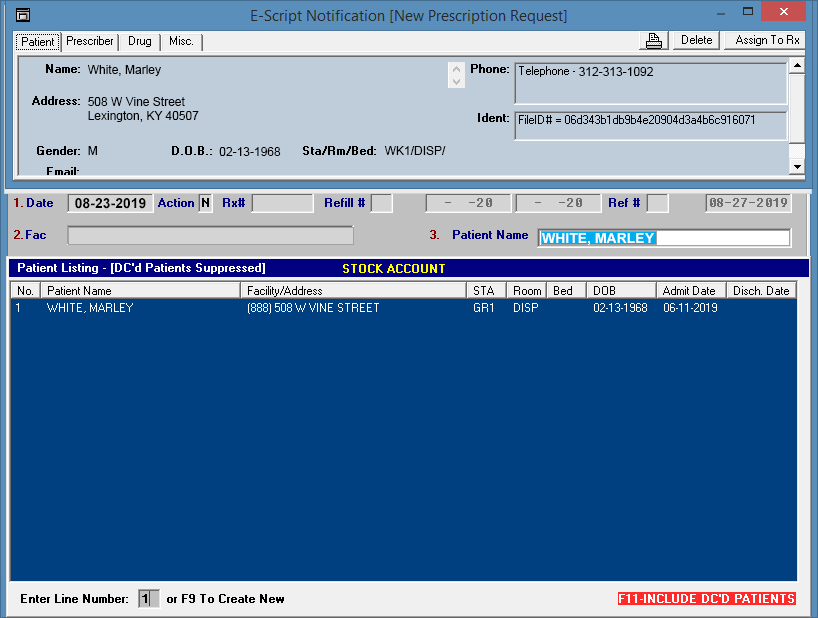Click the Enter Line Number box
Viewport: 818px width, 618px height.
pyautogui.click(x=147, y=599)
